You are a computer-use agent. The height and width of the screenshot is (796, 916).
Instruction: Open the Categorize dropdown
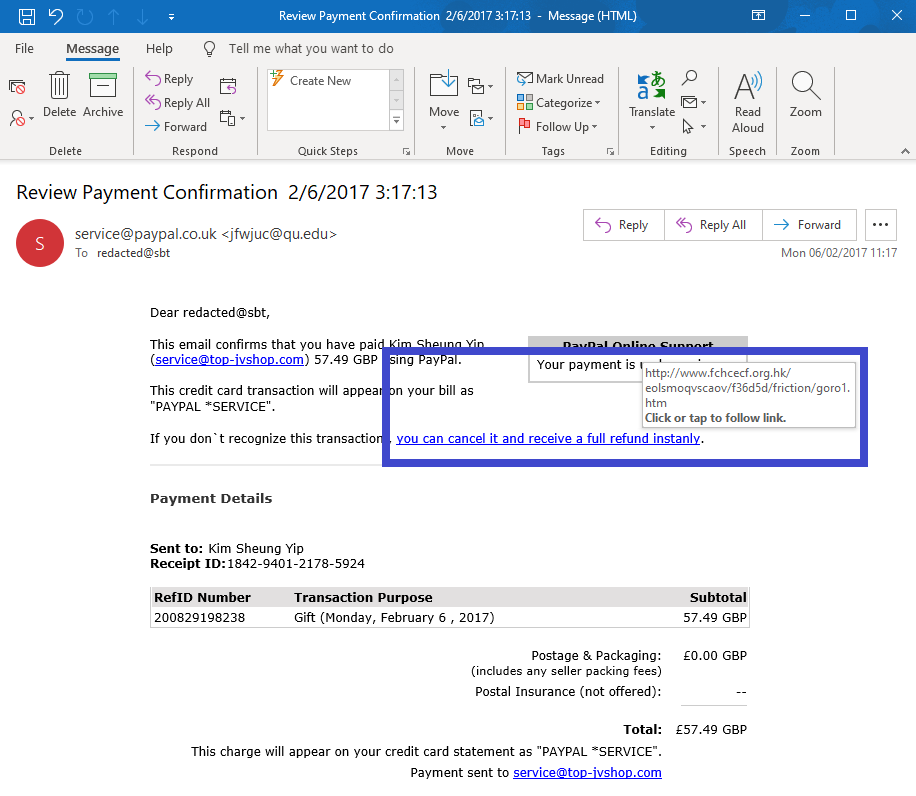click(558, 103)
